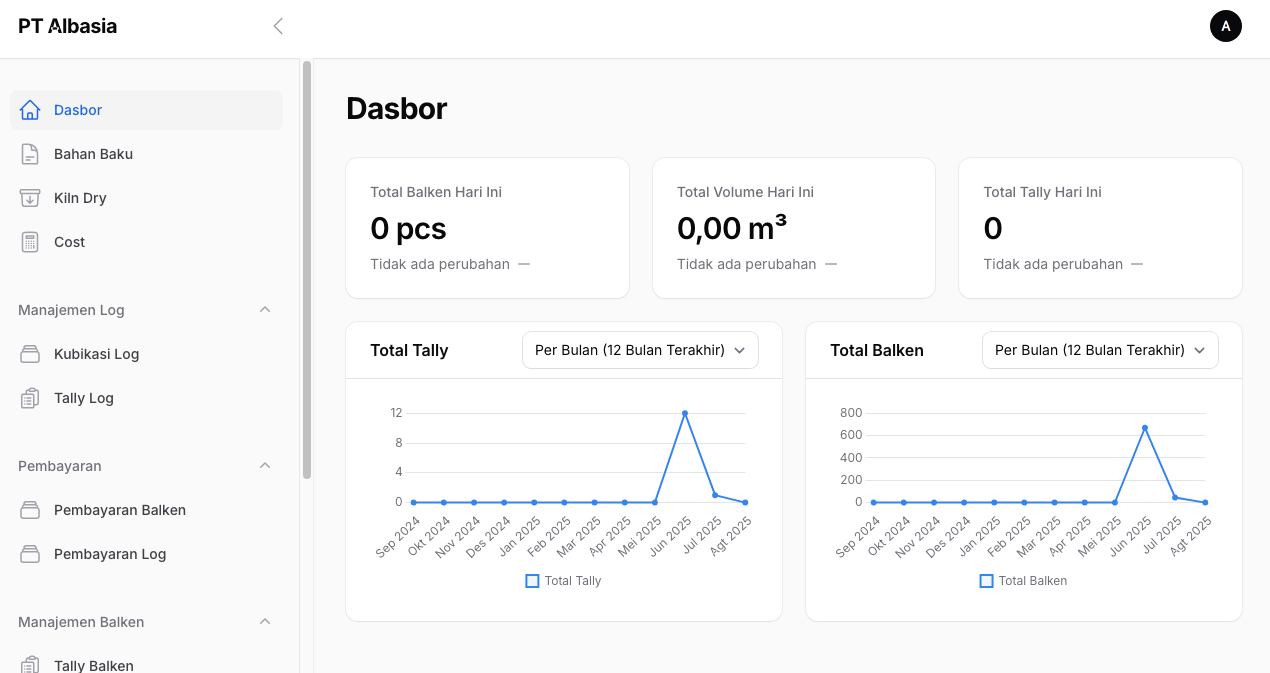Open the Tally Balken menu item

tap(93, 665)
